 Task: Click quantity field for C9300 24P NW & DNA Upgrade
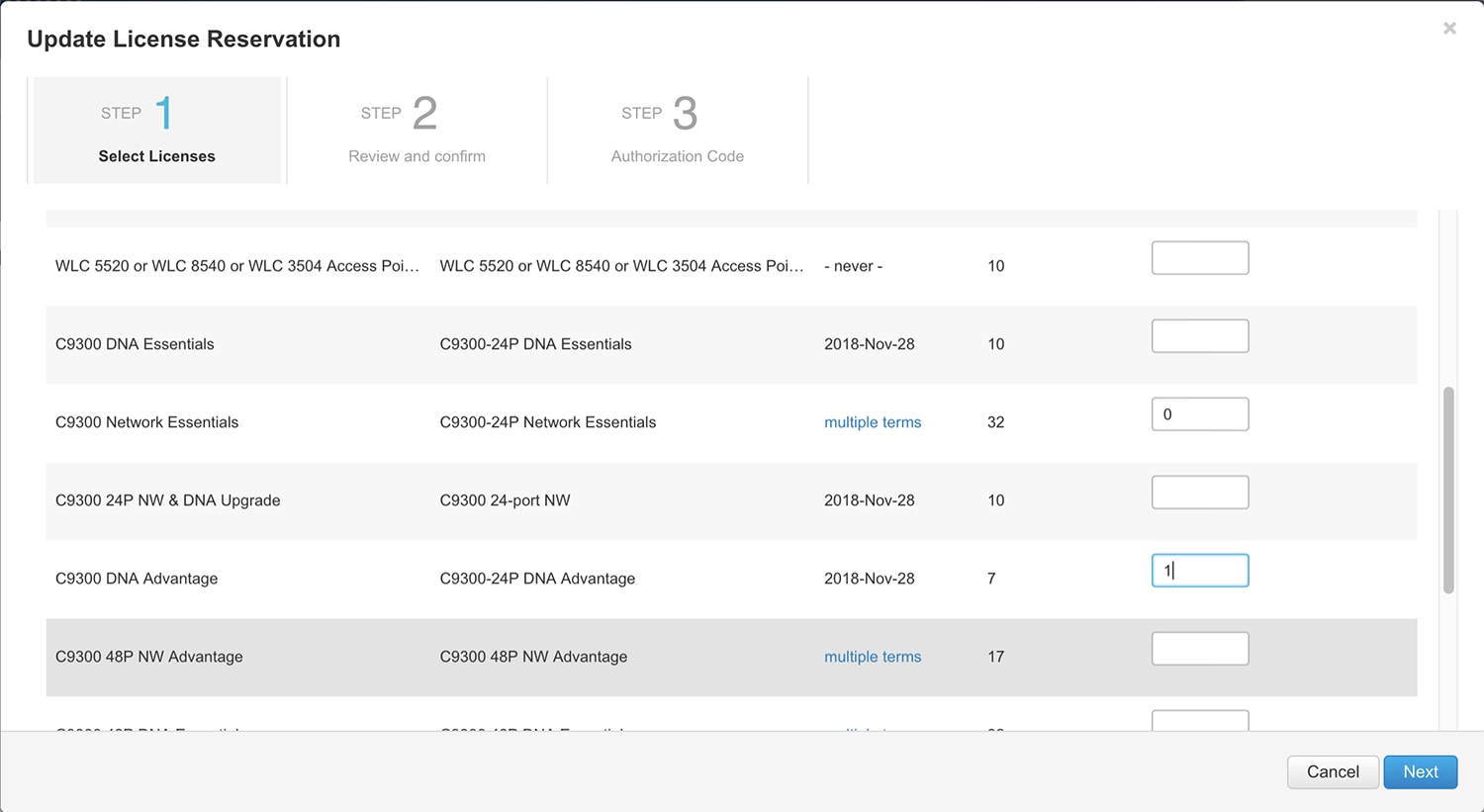coord(1200,493)
